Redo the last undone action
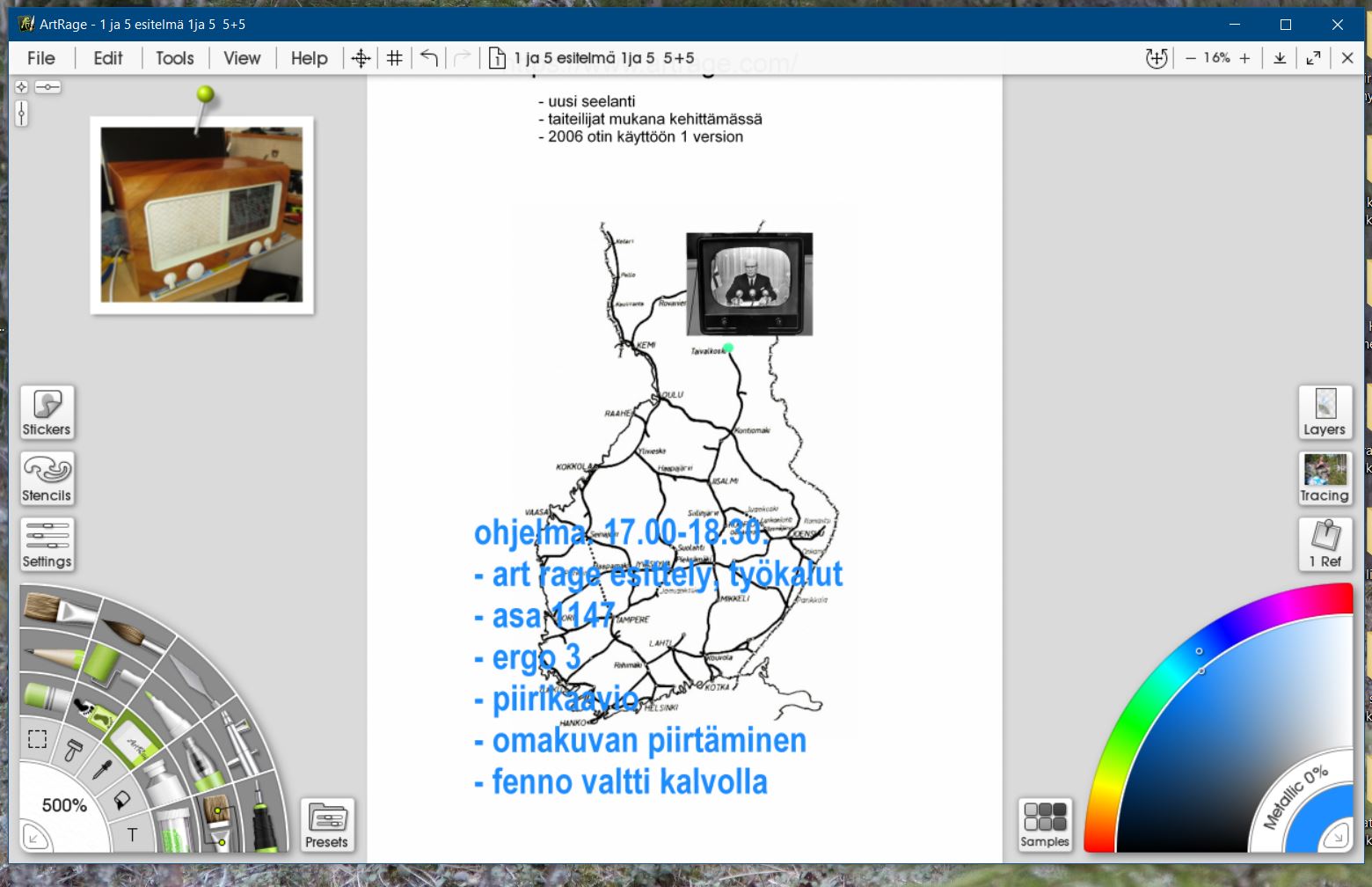Viewport: 1372px width, 887px height. click(462, 58)
